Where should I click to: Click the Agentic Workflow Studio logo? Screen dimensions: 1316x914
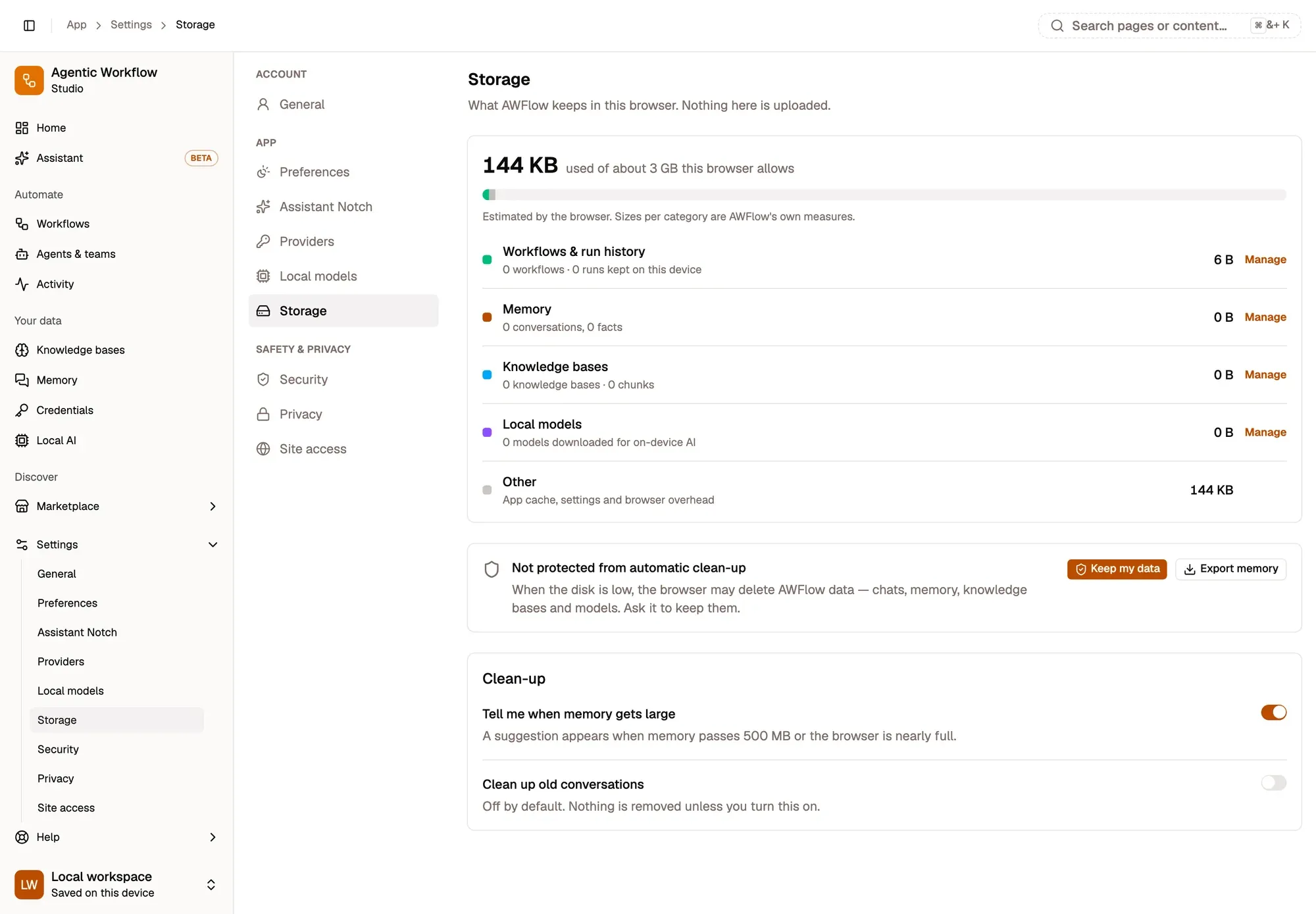[x=29, y=80]
